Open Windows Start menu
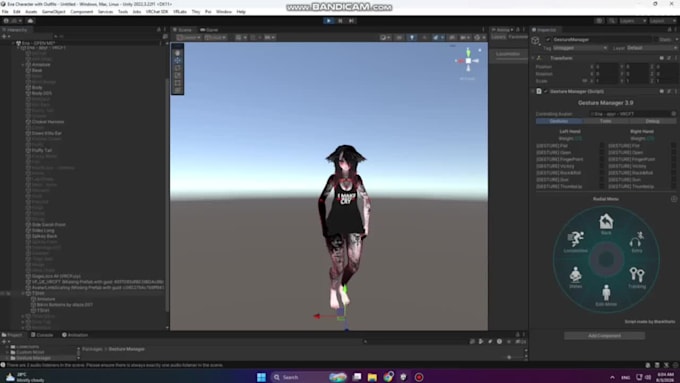The height and width of the screenshot is (383, 680). [x=261, y=377]
